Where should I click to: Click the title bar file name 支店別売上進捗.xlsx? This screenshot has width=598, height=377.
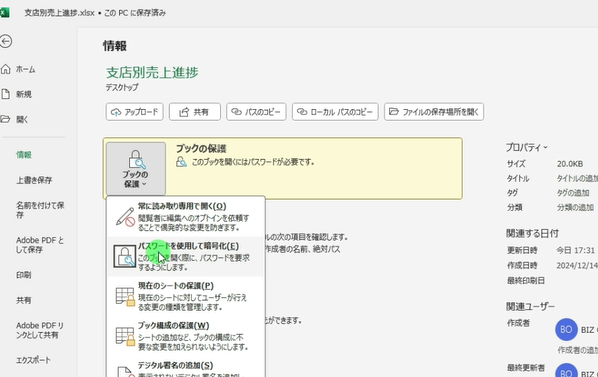click(x=59, y=13)
